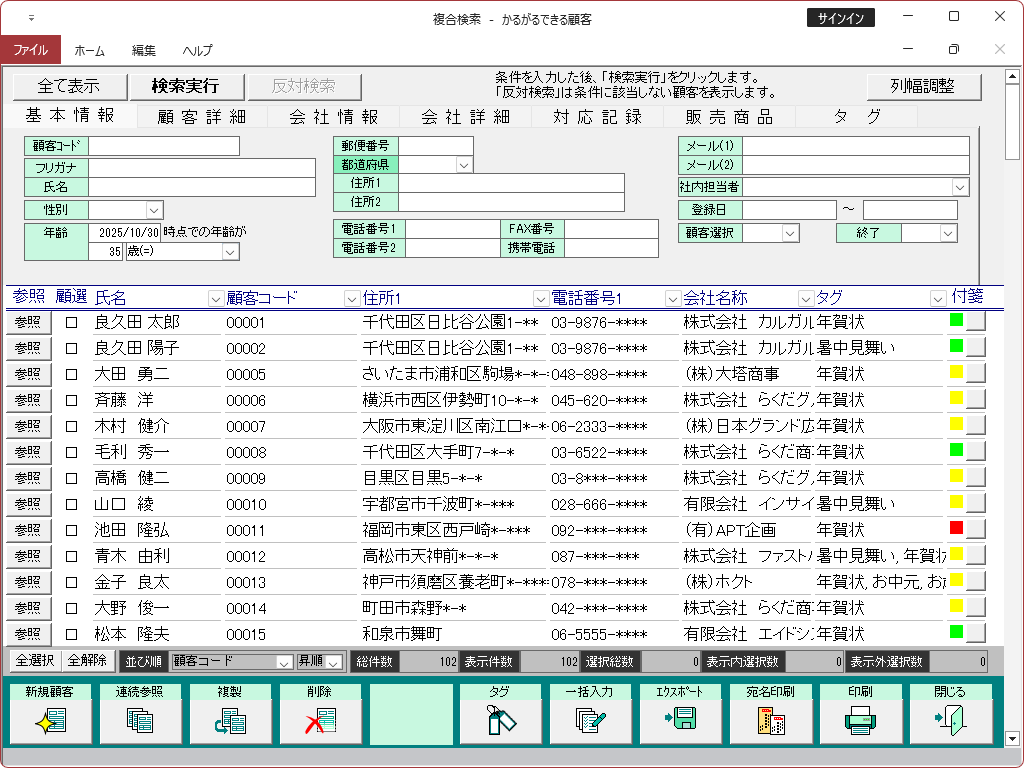Screen dimensions: 1024x768
Task: Open the 都道府県 prefecture dropdown
Action: click(x=465, y=165)
